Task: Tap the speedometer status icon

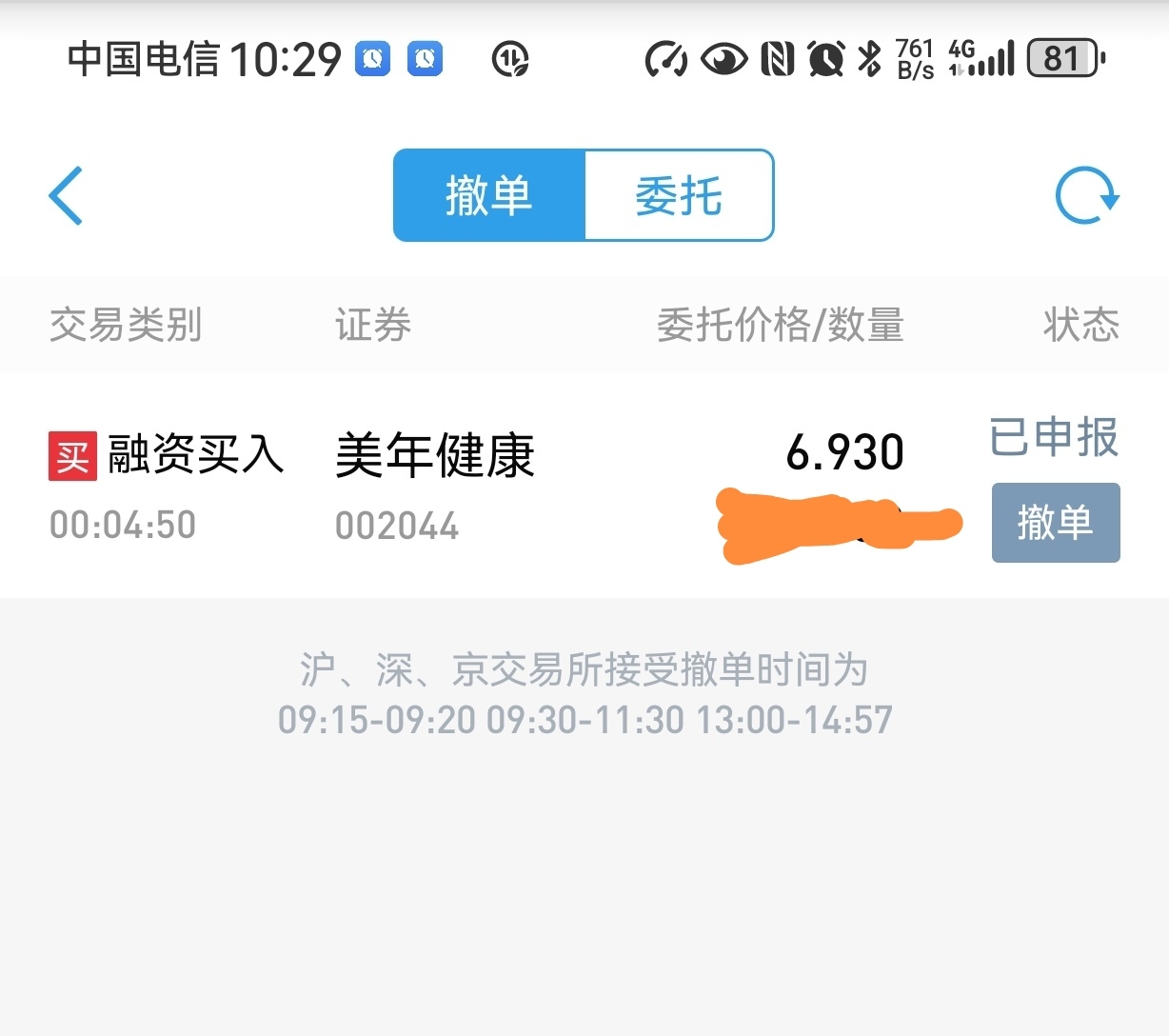Action: (x=666, y=59)
